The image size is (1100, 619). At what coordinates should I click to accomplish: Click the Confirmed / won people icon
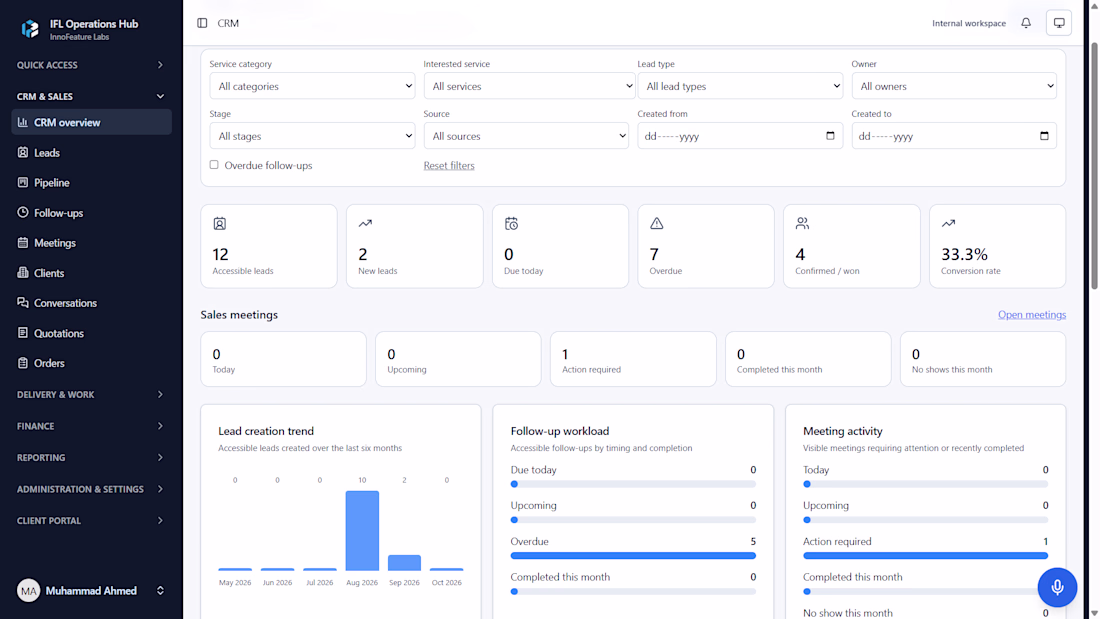[x=802, y=223]
